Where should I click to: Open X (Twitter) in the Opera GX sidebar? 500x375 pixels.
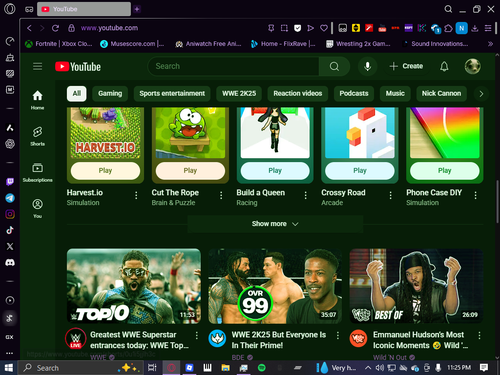point(10,246)
